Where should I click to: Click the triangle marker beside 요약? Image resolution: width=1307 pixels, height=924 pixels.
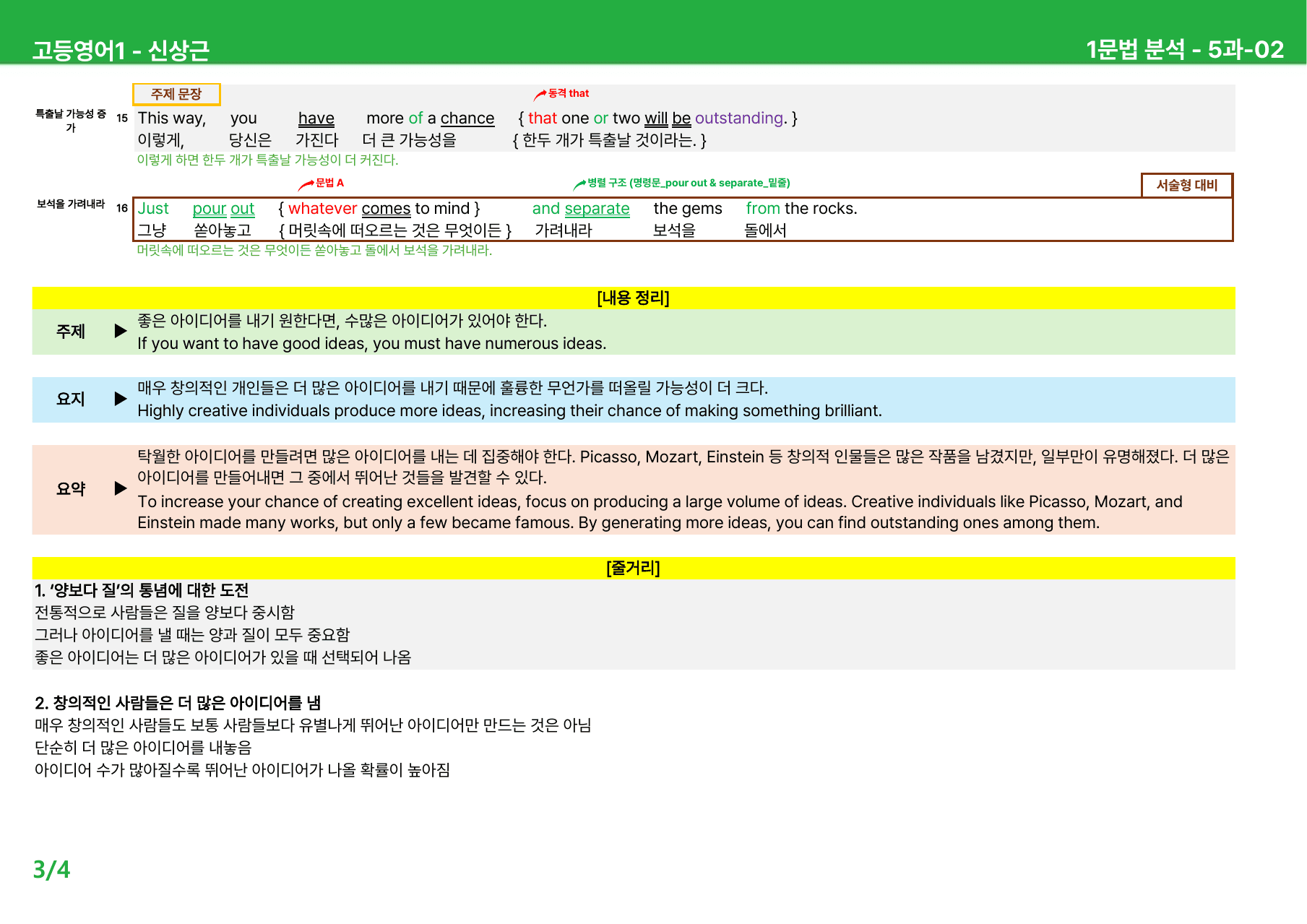(121, 488)
